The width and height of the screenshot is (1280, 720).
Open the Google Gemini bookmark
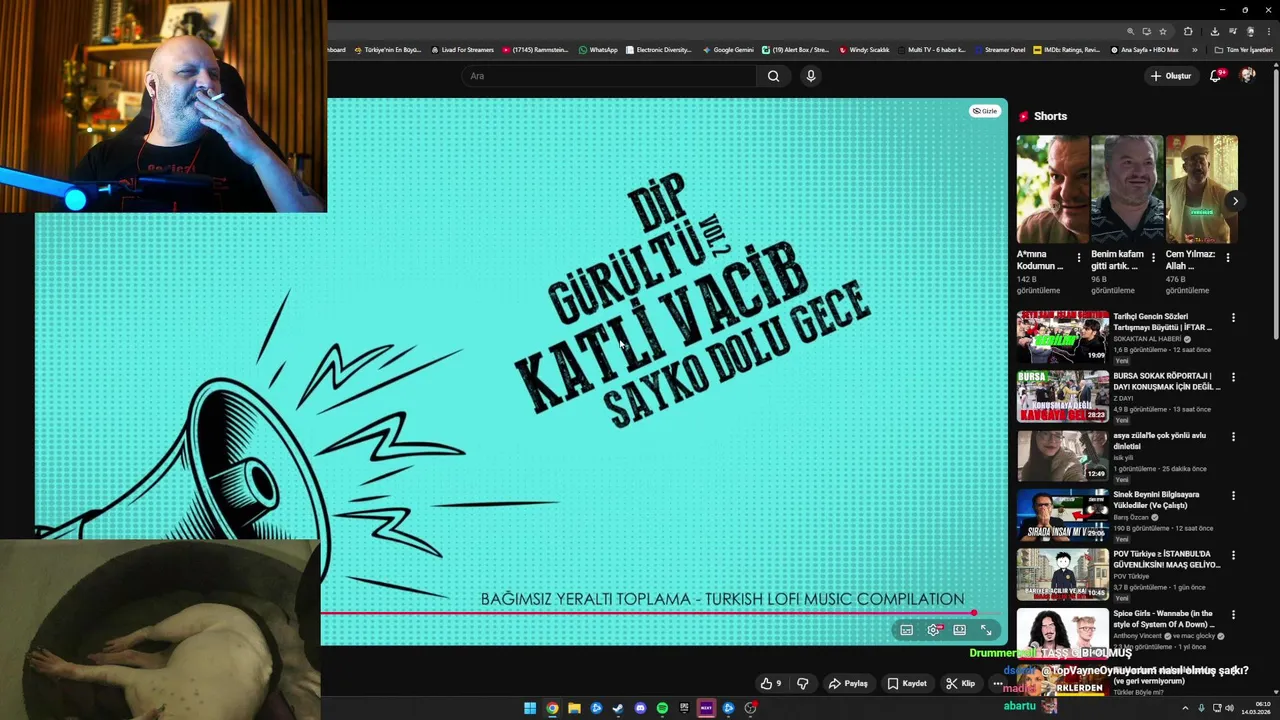click(x=728, y=50)
